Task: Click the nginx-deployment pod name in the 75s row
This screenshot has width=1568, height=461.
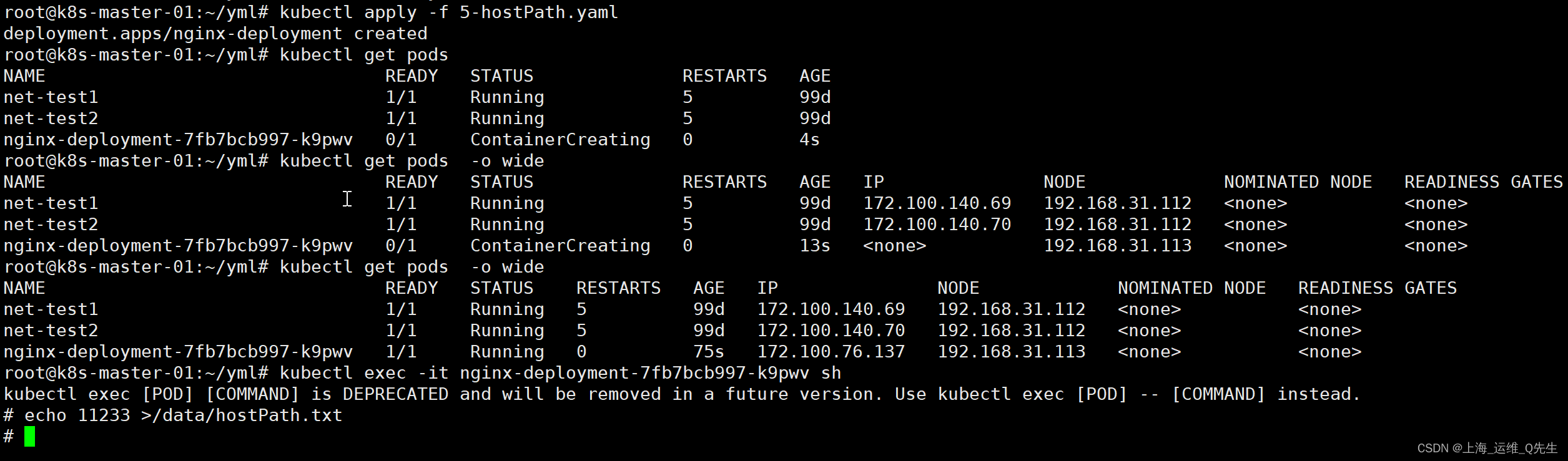Action: coord(179,352)
